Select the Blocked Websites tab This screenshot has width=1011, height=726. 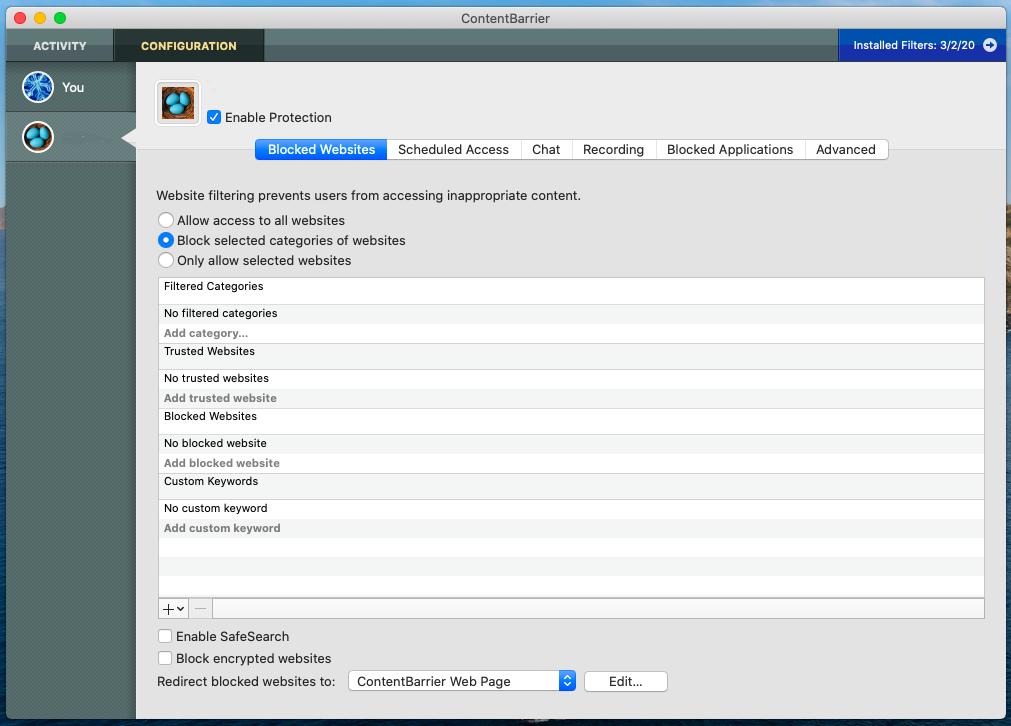(321, 150)
